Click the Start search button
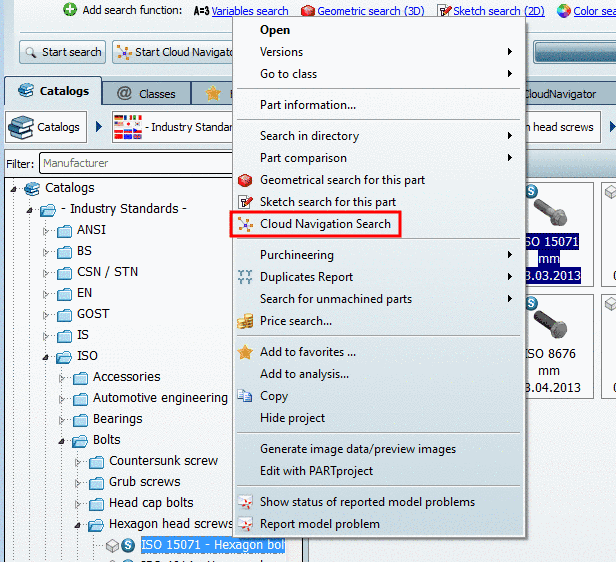 (62, 52)
